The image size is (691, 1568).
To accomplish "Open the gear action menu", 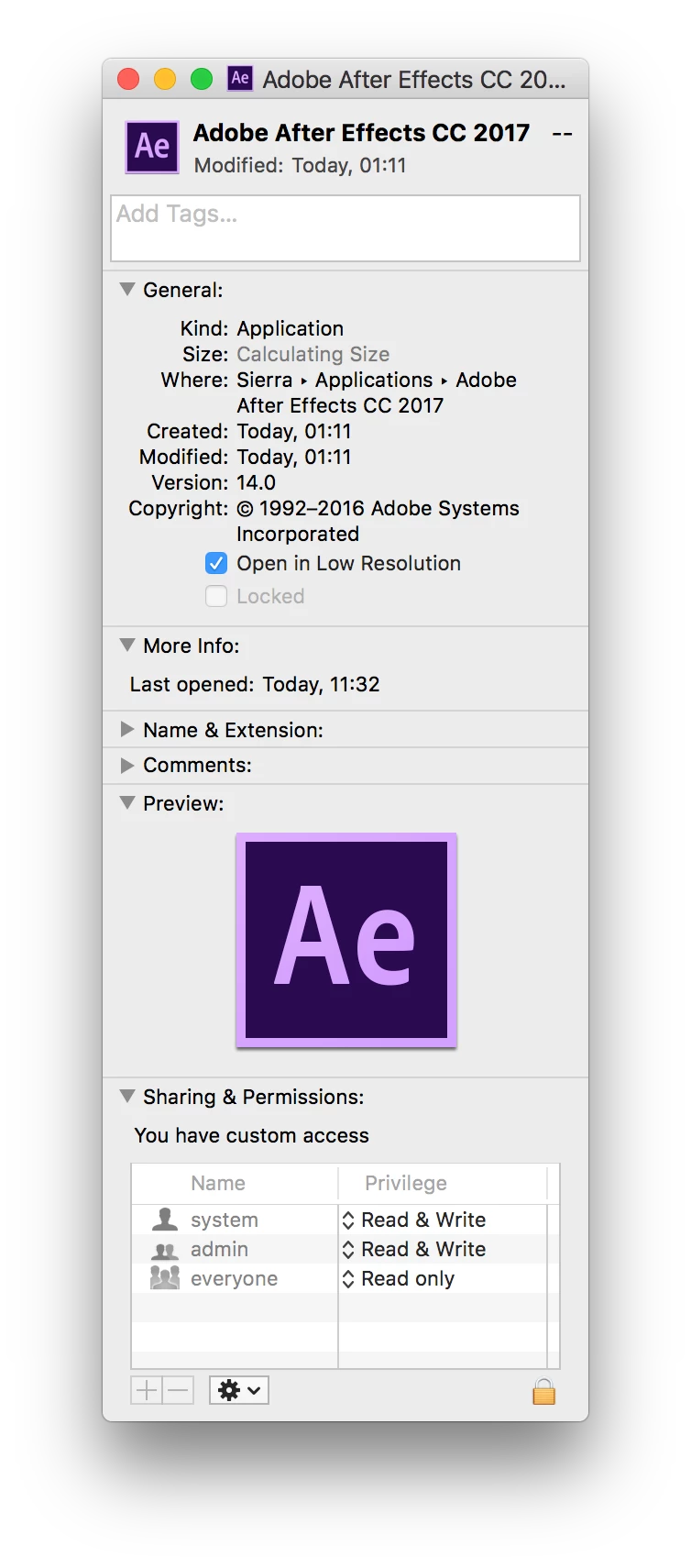I will [239, 1390].
